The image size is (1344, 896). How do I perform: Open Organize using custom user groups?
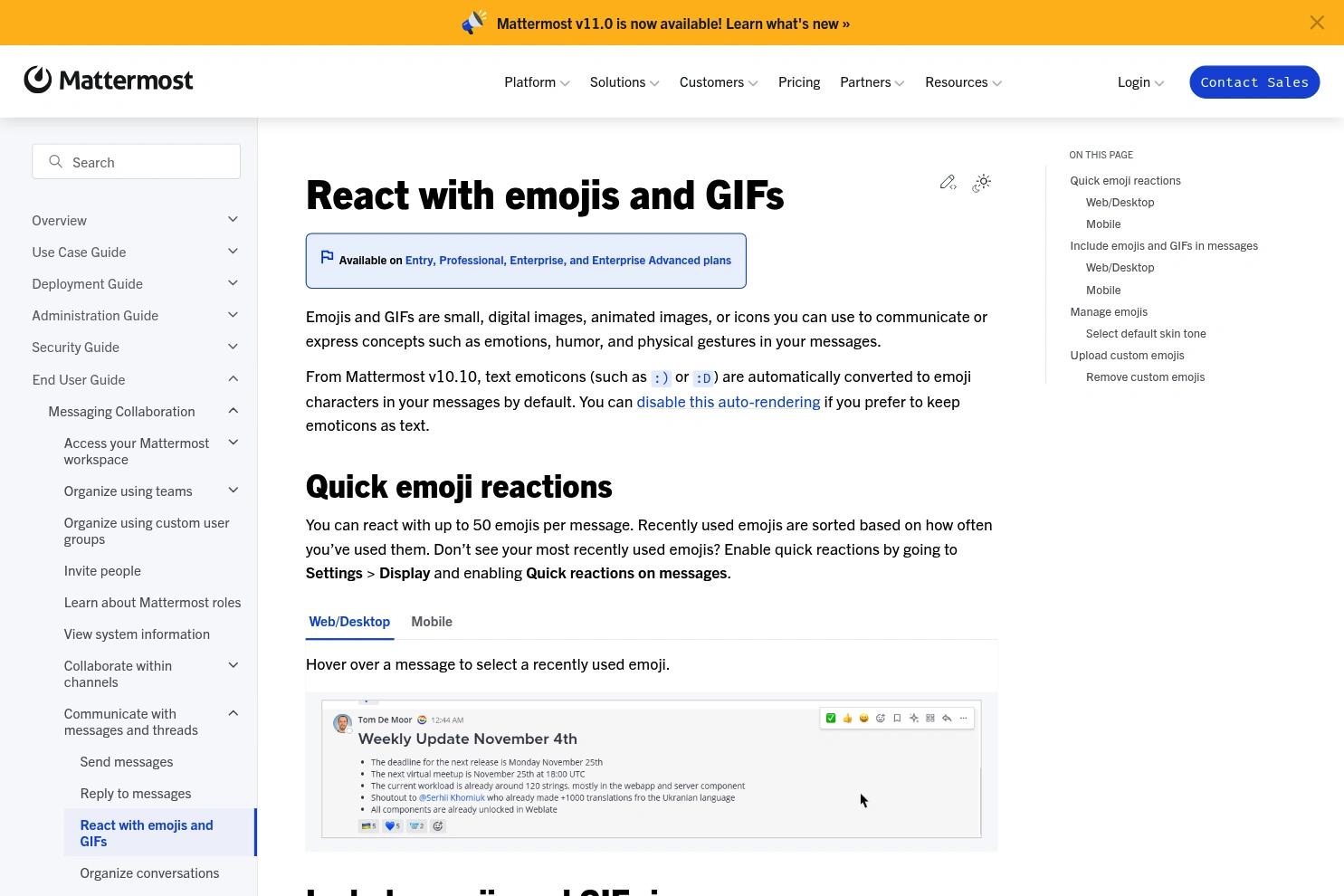click(x=147, y=531)
